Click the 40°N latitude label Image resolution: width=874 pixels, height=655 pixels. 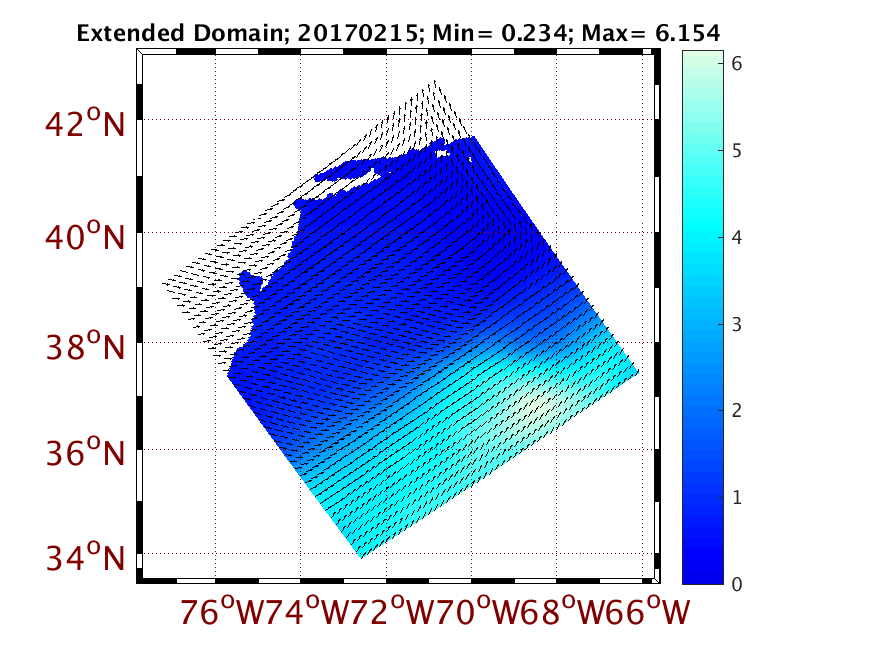coord(85,237)
